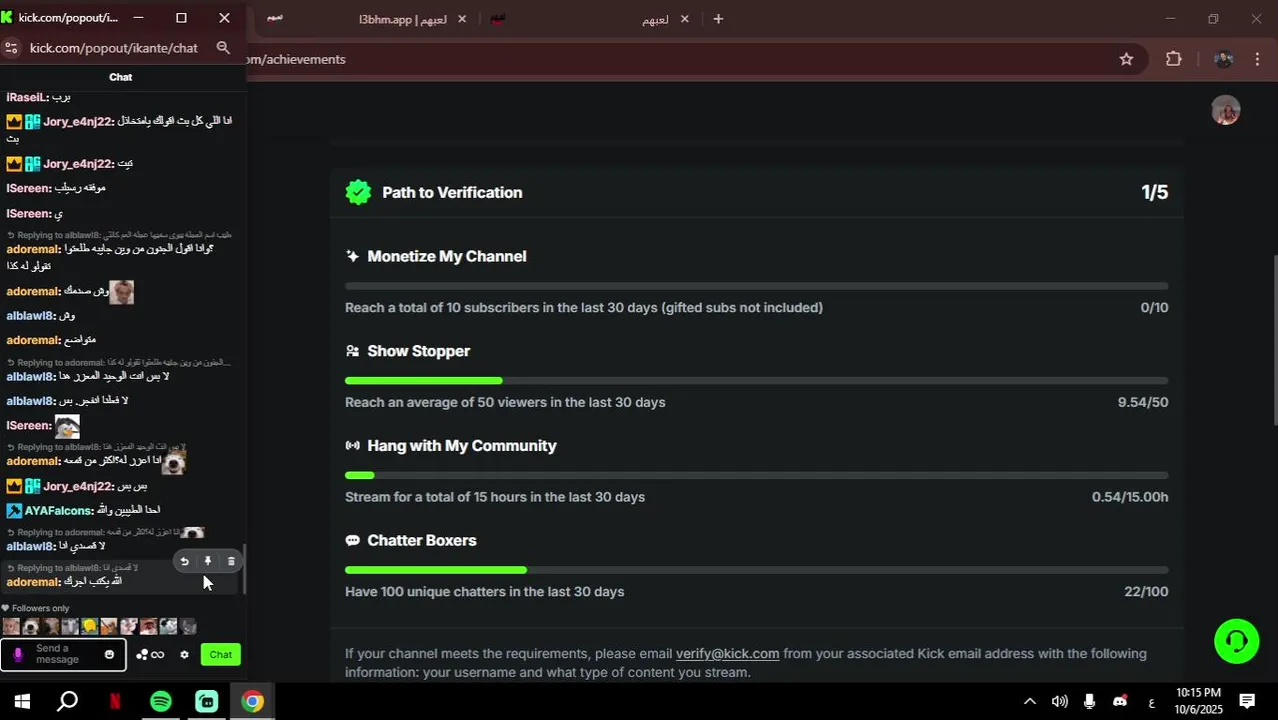Open the profile avatar menu on Kick
This screenshot has height=720, width=1278.
1225,110
